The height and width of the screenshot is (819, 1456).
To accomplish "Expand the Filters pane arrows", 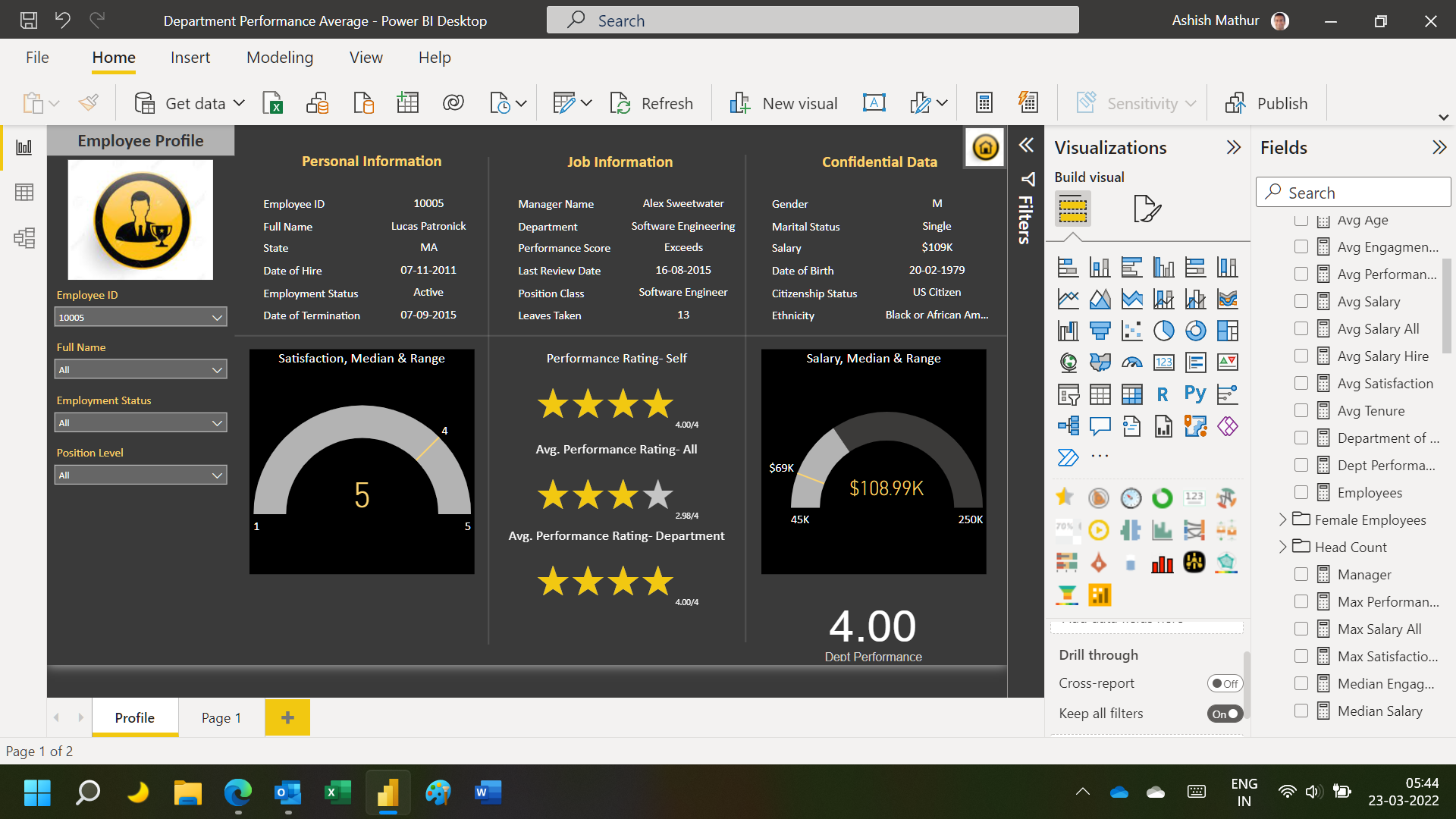I will coord(1026,145).
